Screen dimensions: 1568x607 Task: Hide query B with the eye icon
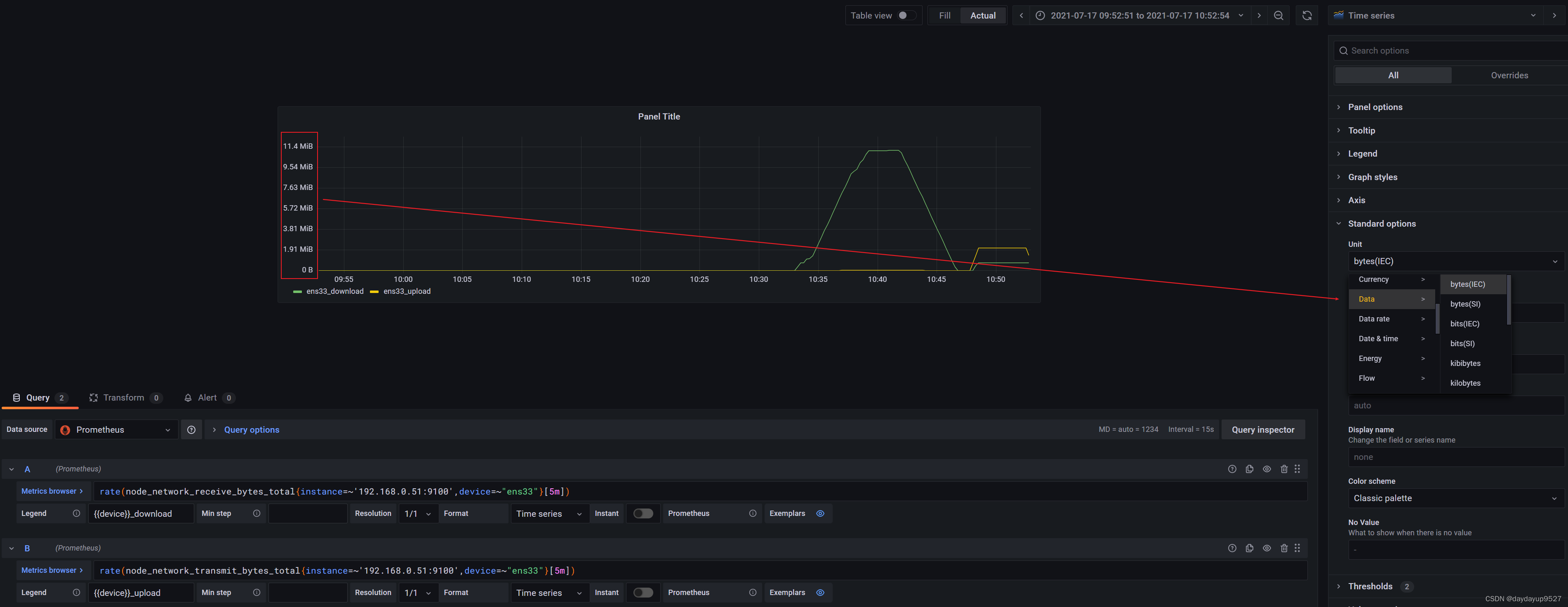coord(1267,548)
